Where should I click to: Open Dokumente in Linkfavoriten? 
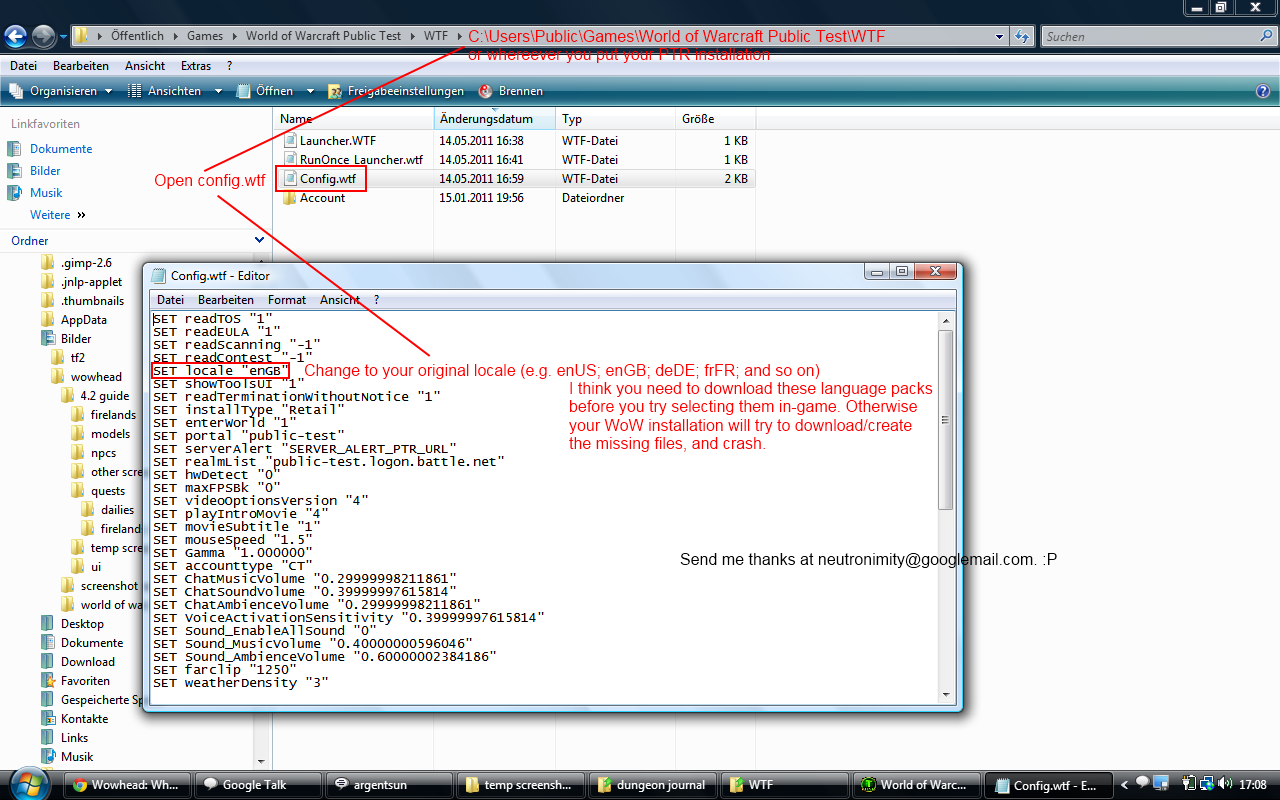(61, 149)
